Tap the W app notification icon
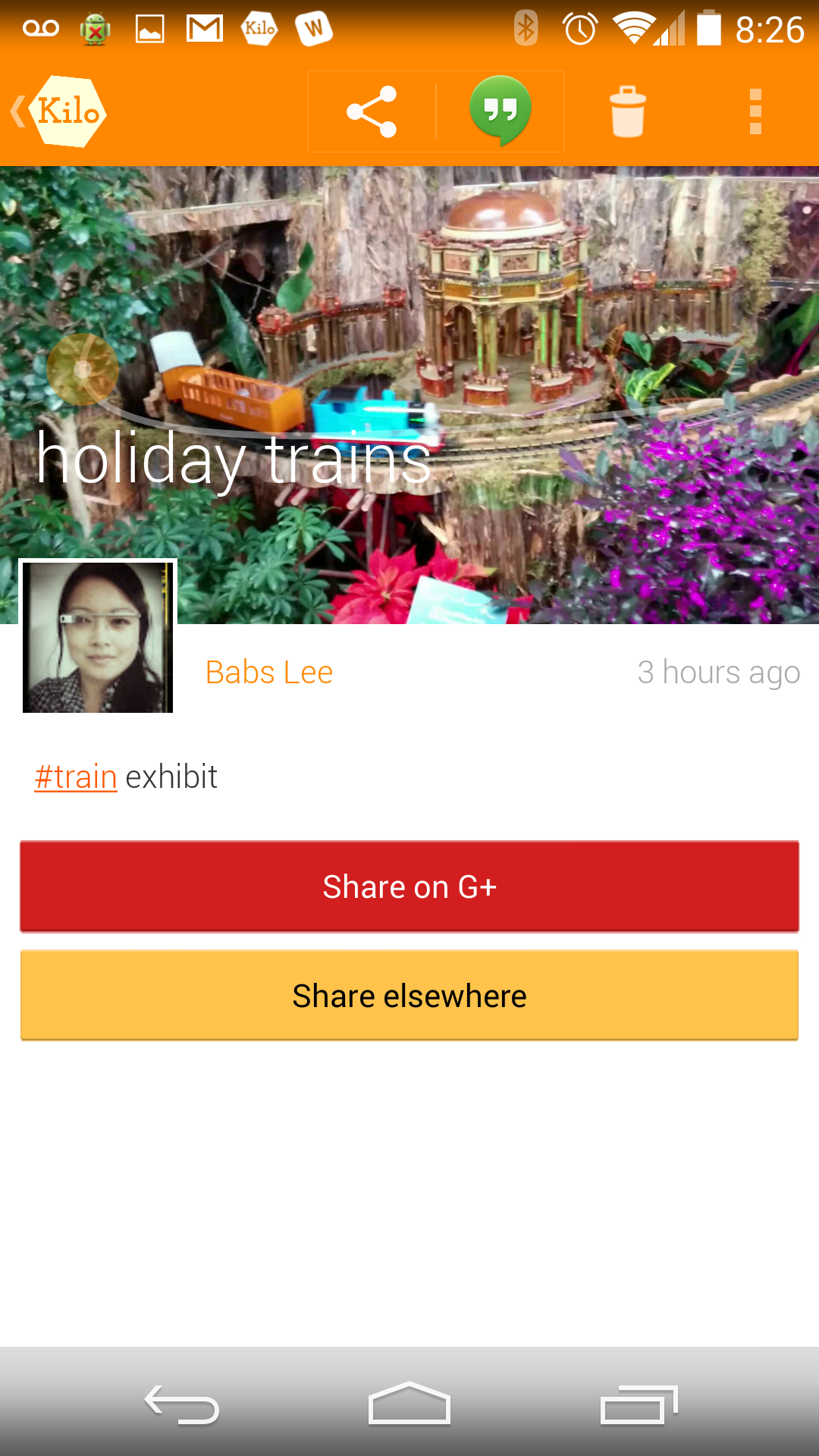 click(314, 29)
